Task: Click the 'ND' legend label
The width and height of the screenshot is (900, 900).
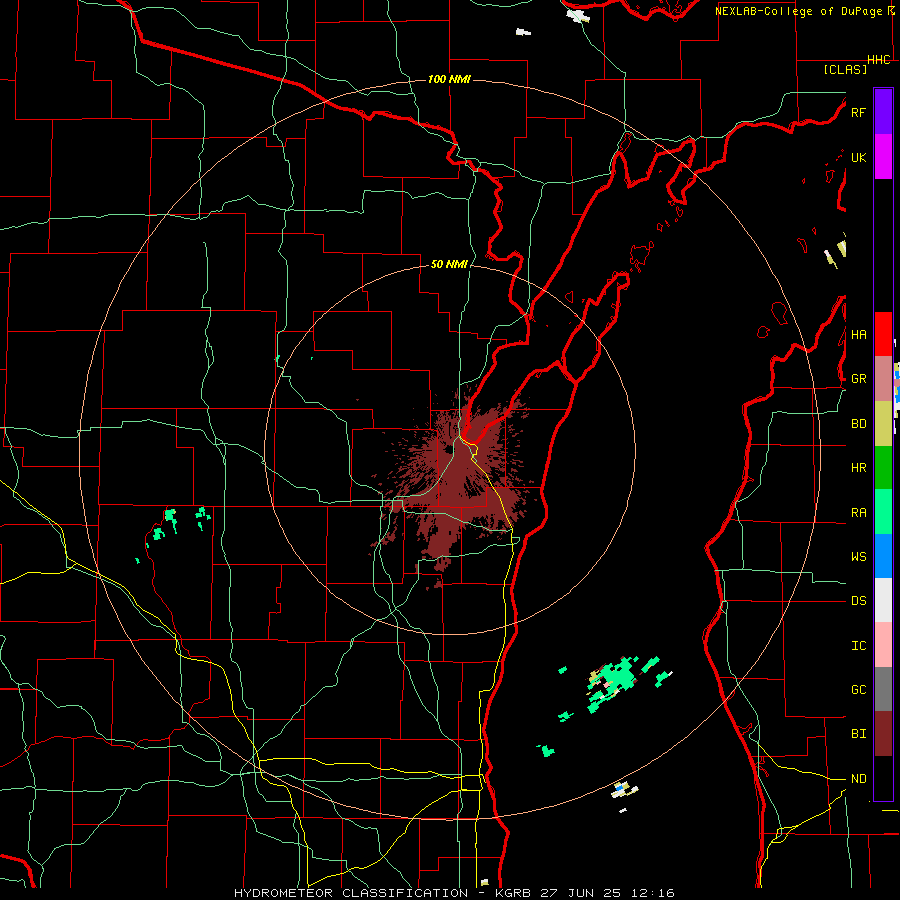Action: pyautogui.click(x=858, y=779)
